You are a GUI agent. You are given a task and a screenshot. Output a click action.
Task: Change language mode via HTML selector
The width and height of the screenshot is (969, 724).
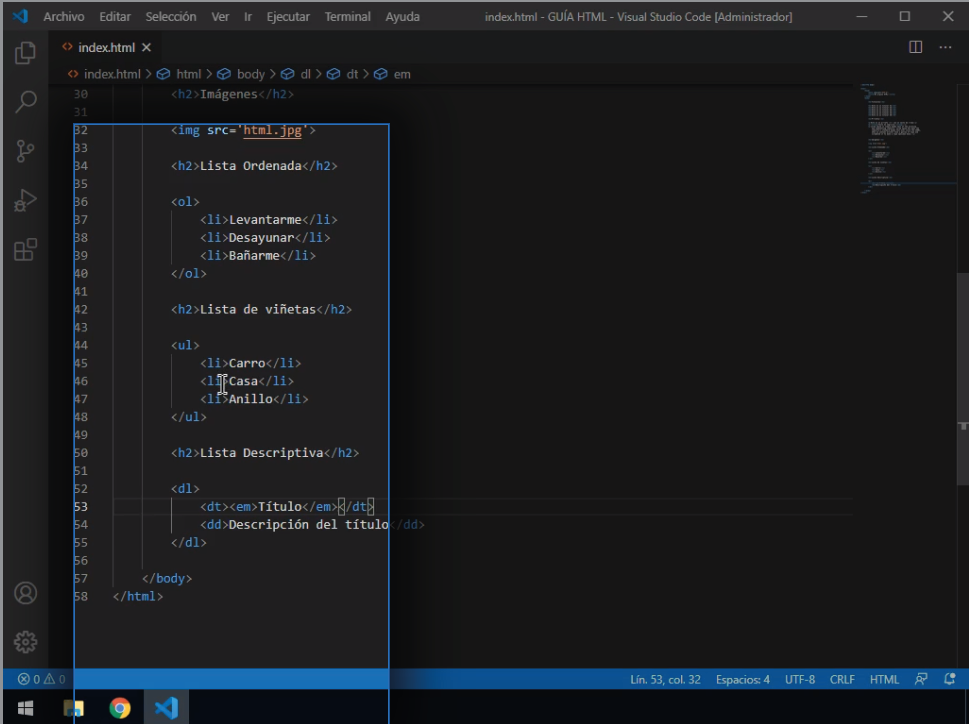[884, 678]
